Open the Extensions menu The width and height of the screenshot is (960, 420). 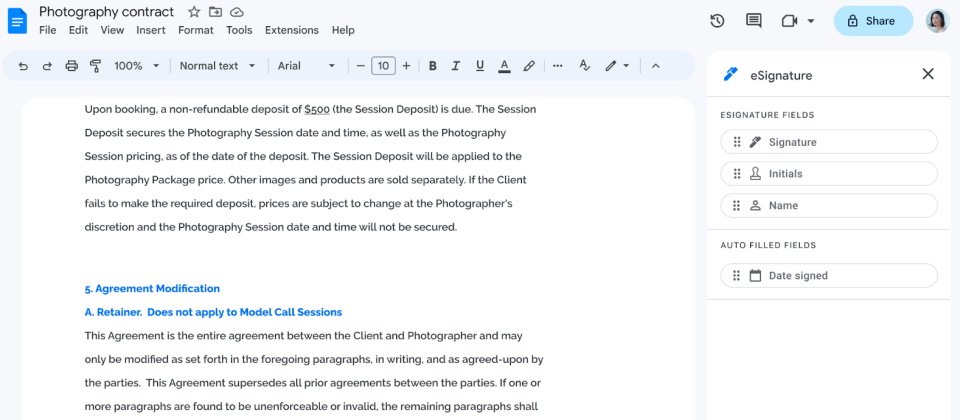(291, 30)
